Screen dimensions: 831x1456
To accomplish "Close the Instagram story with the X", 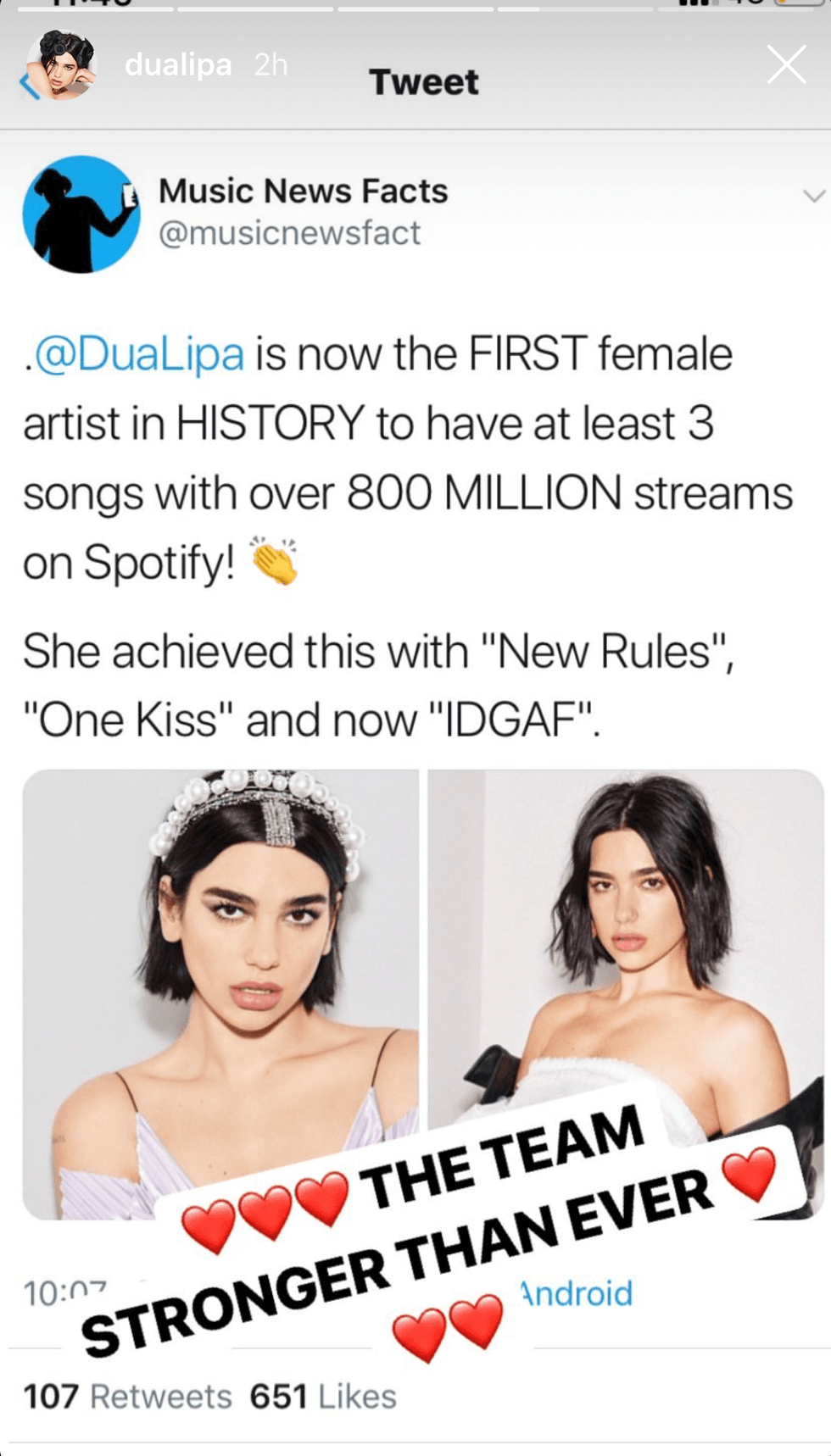I will pyautogui.click(x=786, y=65).
